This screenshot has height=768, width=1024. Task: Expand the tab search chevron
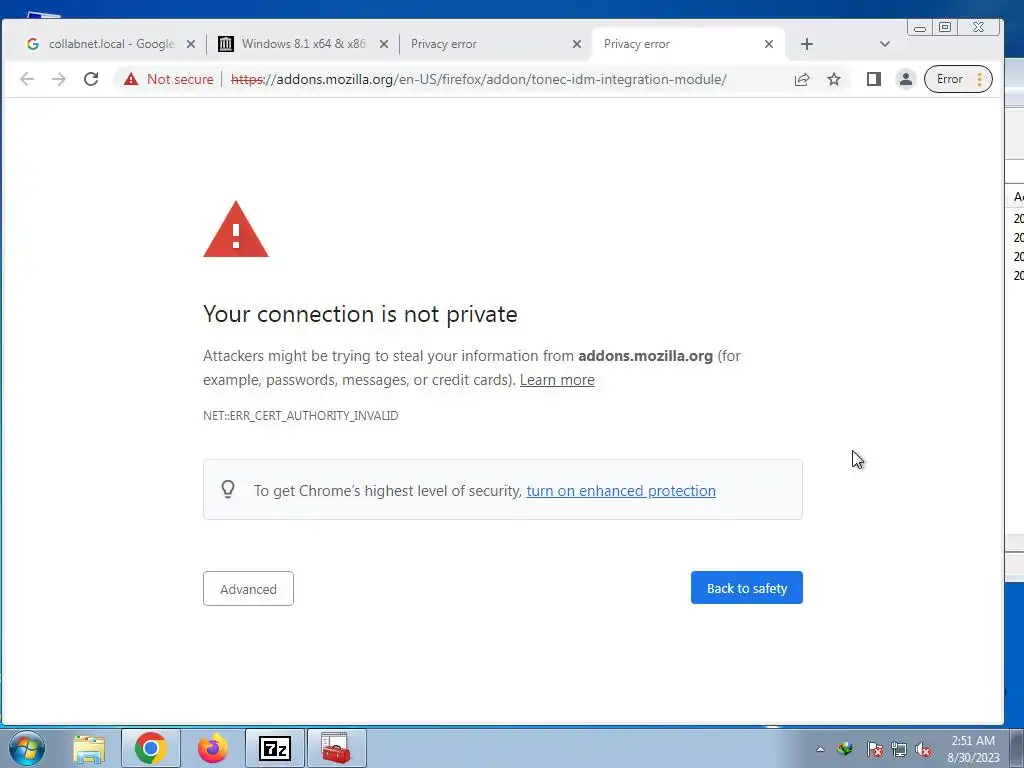click(x=884, y=44)
